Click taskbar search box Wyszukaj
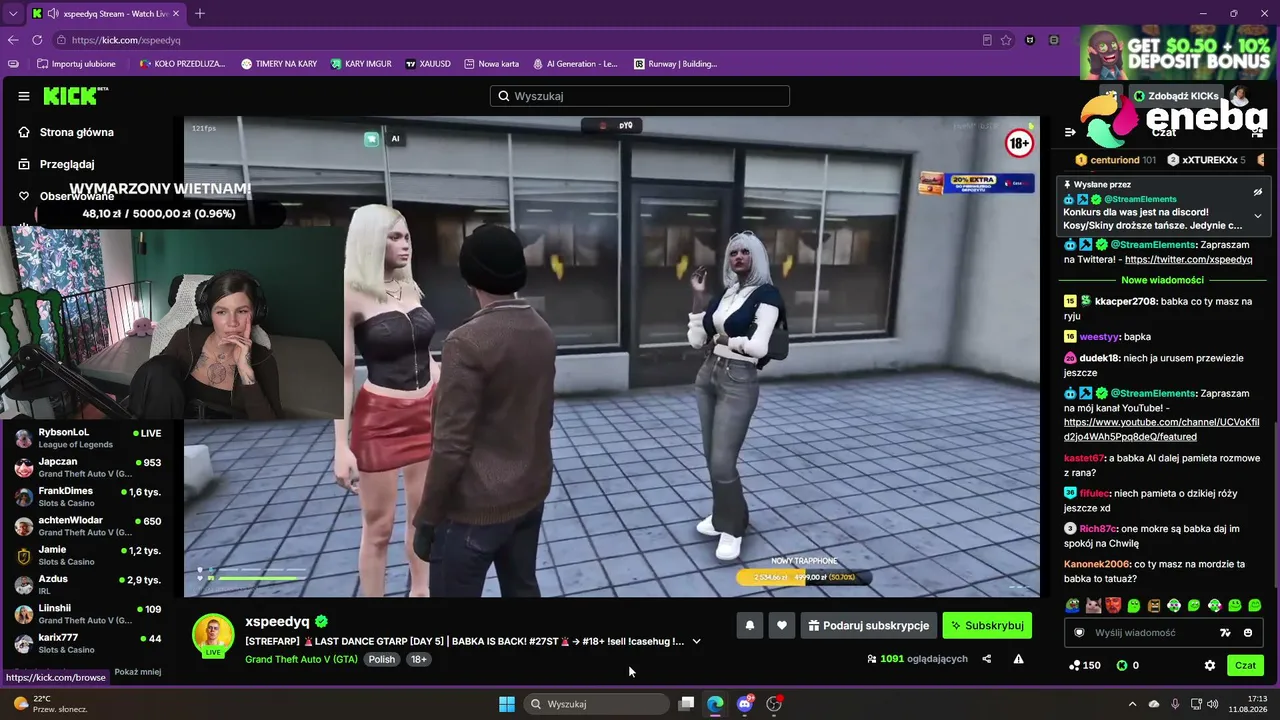This screenshot has width=1280, height=720. coord(598,704)
